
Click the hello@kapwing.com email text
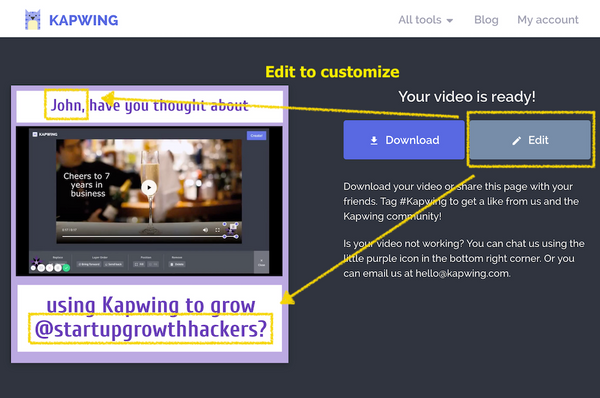pos(463,273)
